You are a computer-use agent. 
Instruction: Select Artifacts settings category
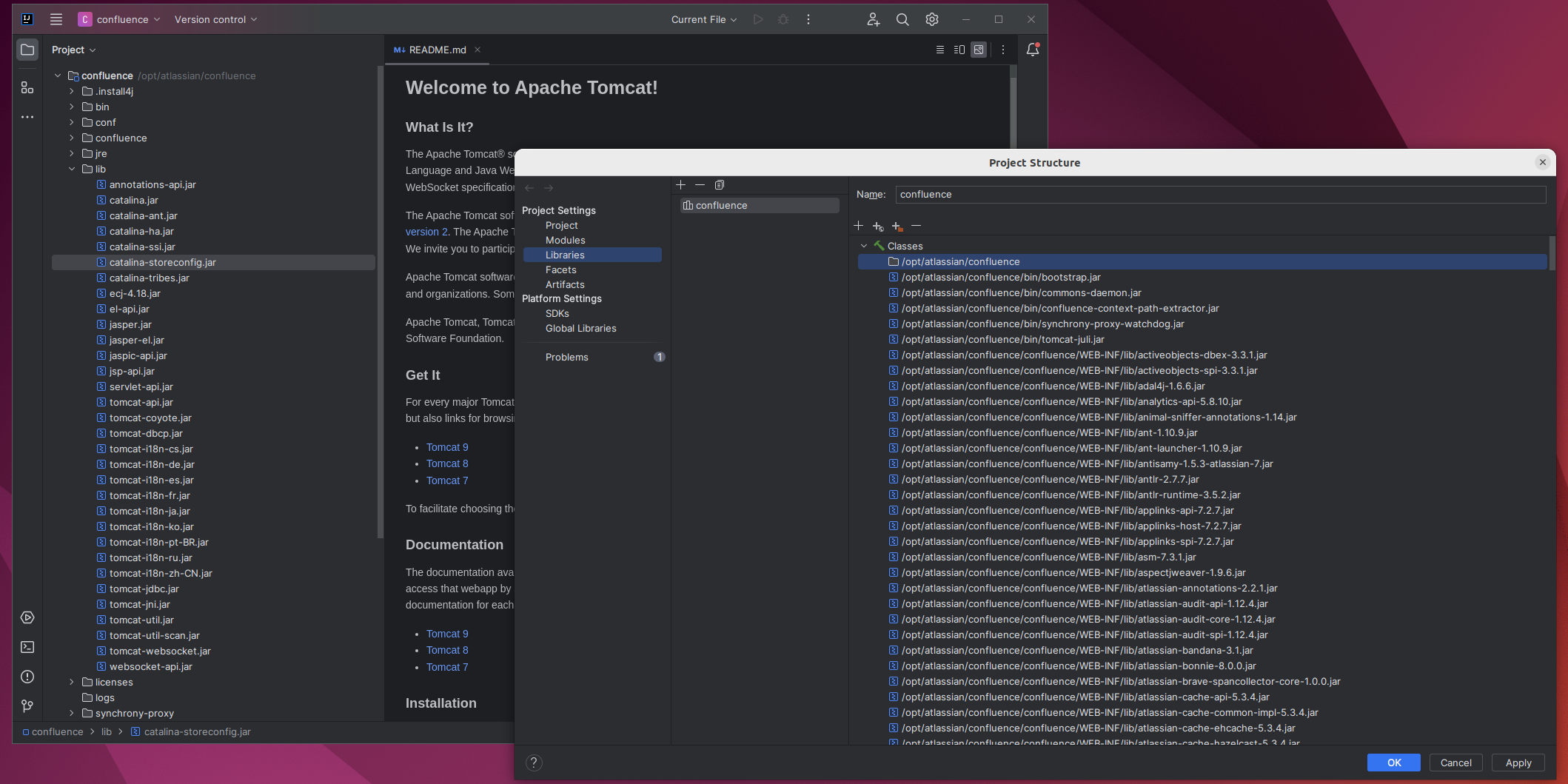click(565, 284)
